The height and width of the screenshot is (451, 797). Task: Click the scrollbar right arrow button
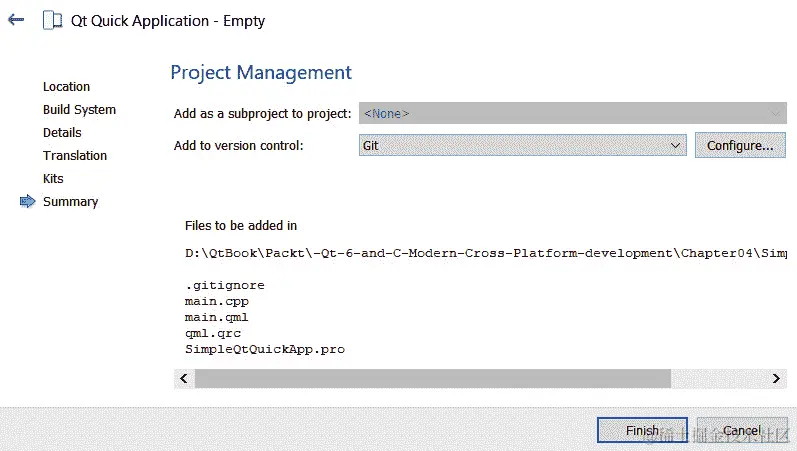click(776, 378)
